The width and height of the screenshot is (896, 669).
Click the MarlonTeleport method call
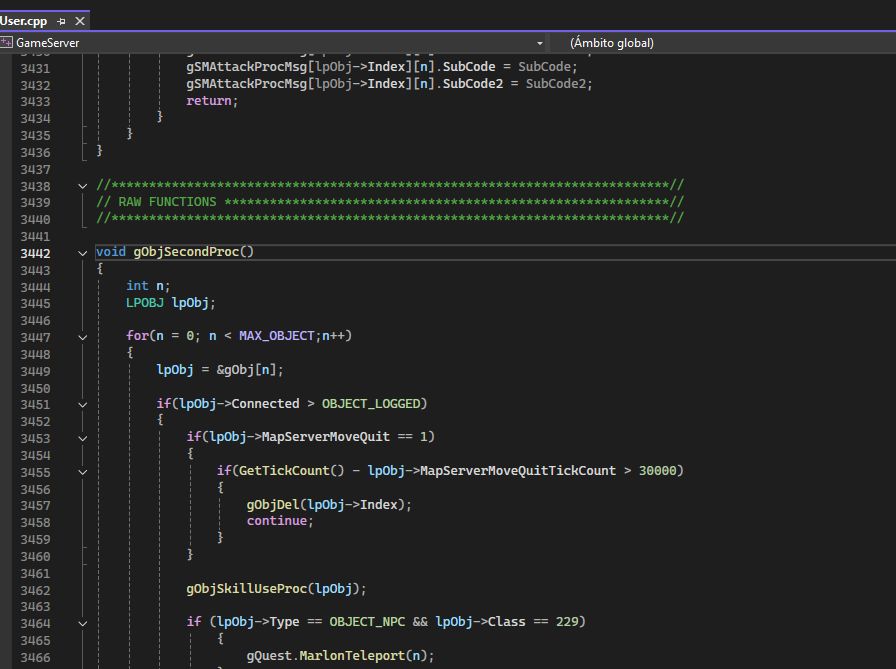coord(352,656)
